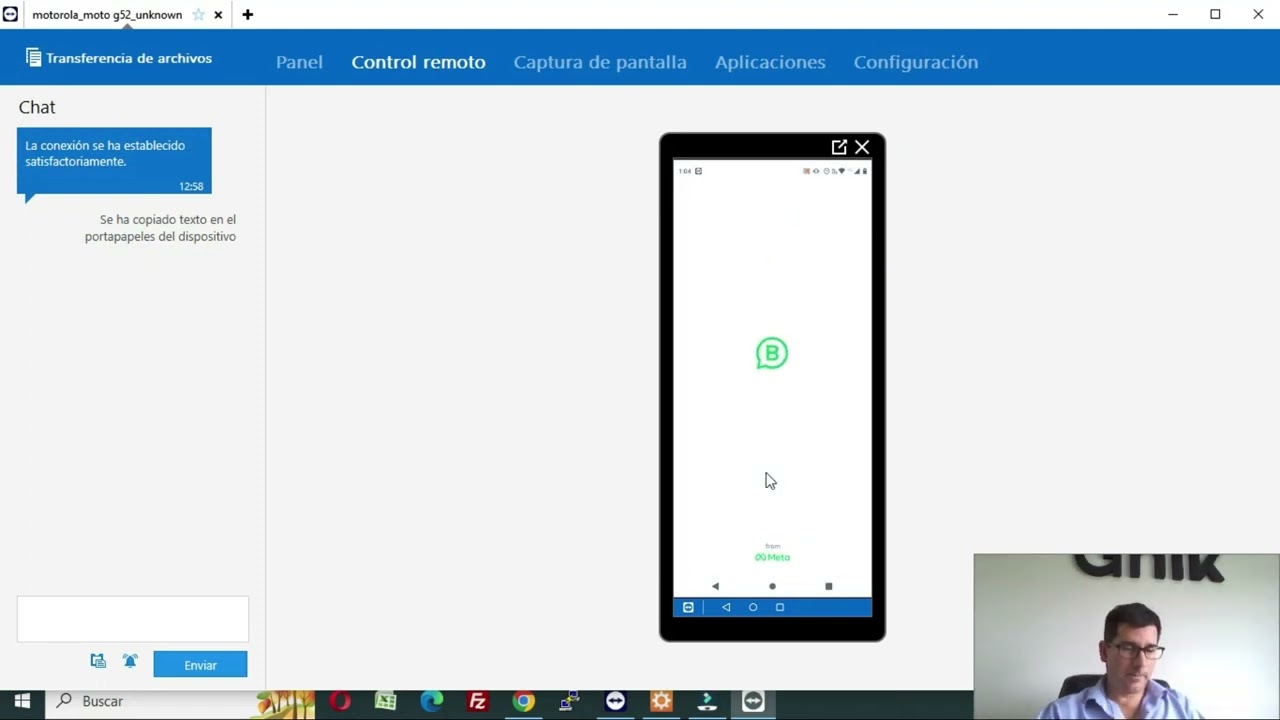Open the Captura de pantalla tab
Screen dimensions: 1280x720
pyautogui.click(x=600, y=62)
